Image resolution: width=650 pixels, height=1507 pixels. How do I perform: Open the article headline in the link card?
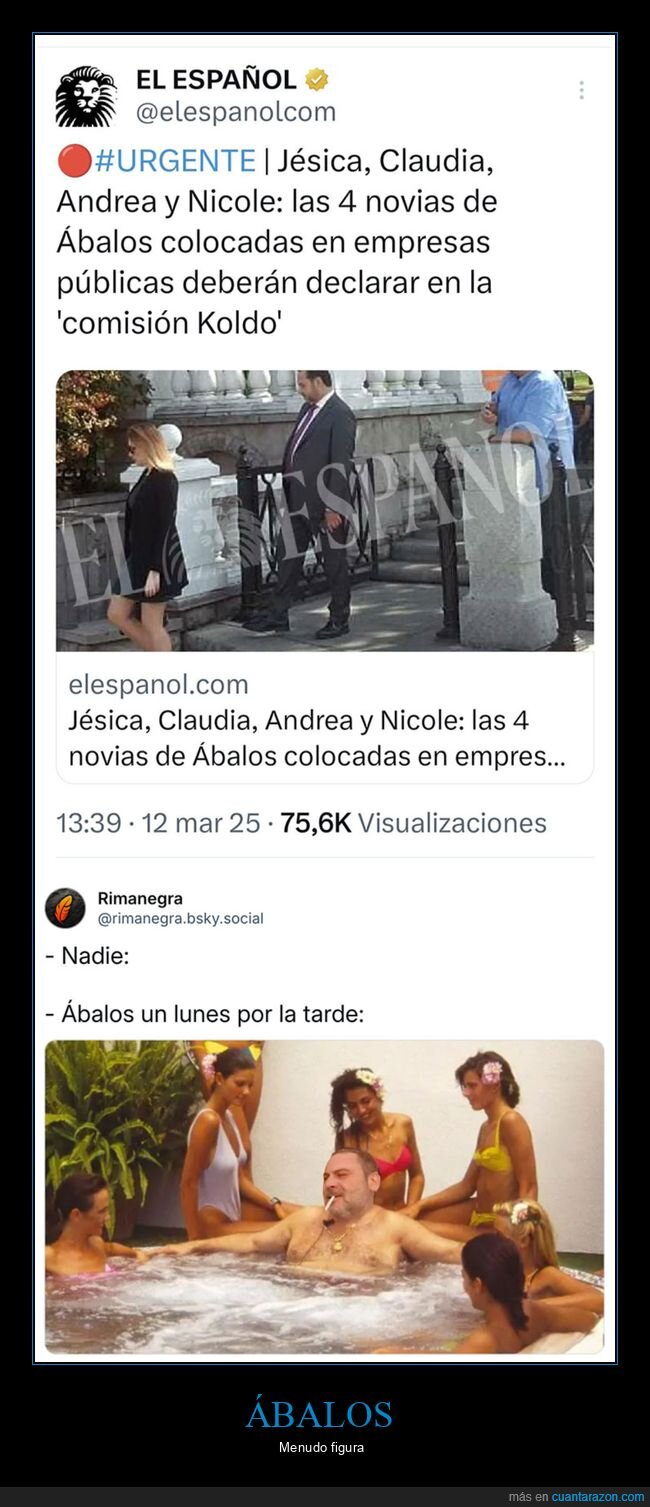coord(317,738)
